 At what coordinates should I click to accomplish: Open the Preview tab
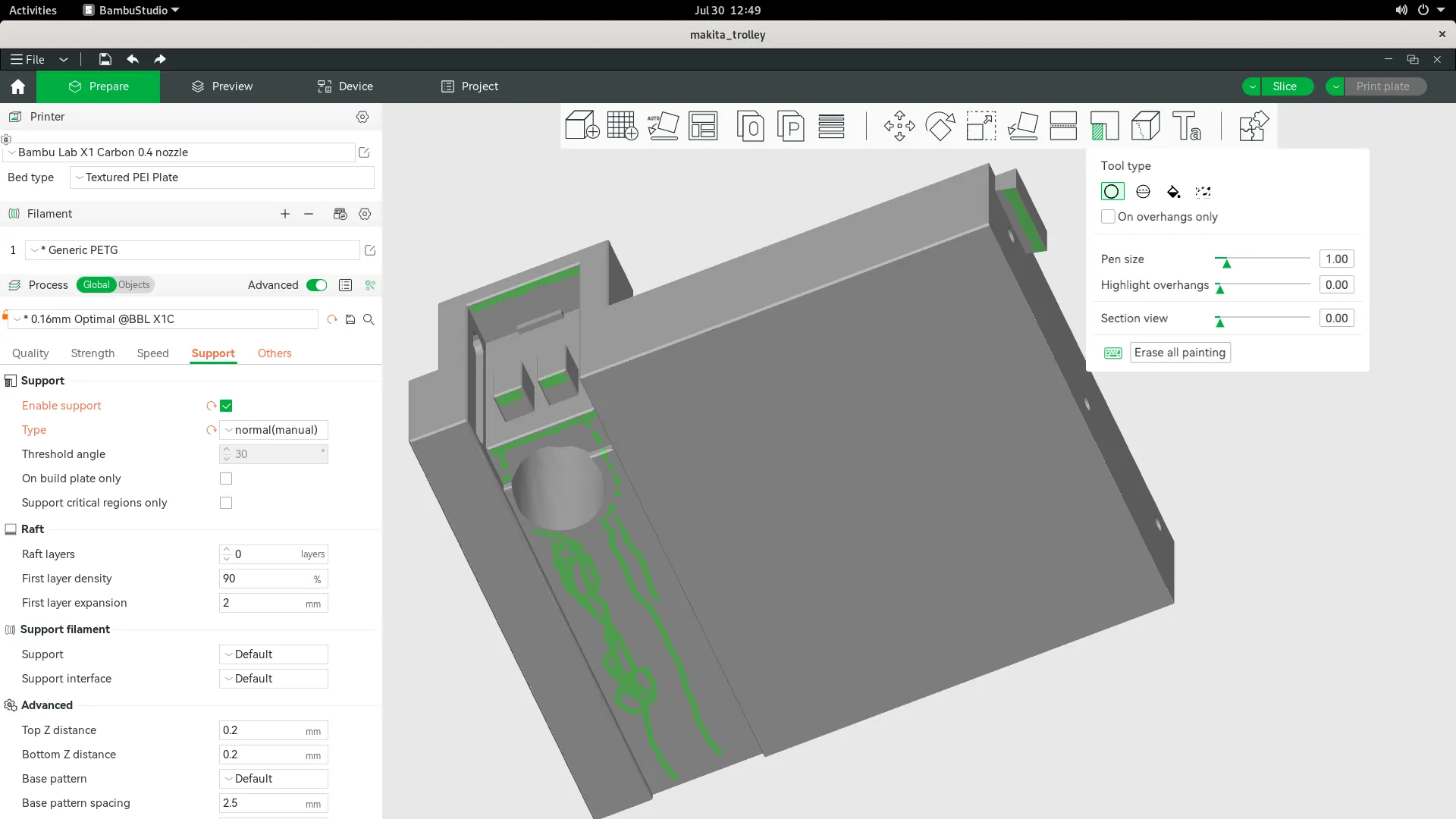click(221, 86)
